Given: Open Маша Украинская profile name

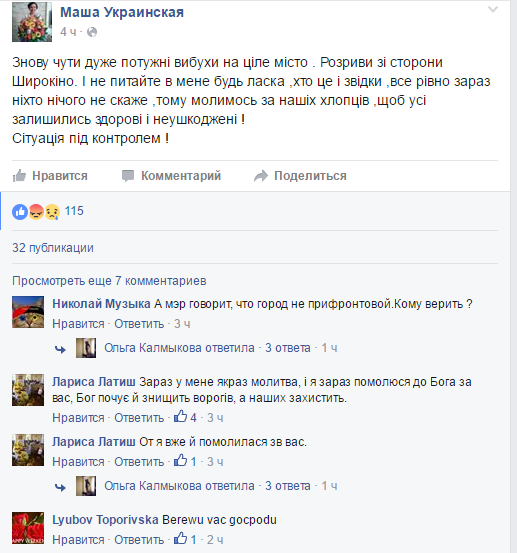Looking at the screenshot, I should point(122,12).
